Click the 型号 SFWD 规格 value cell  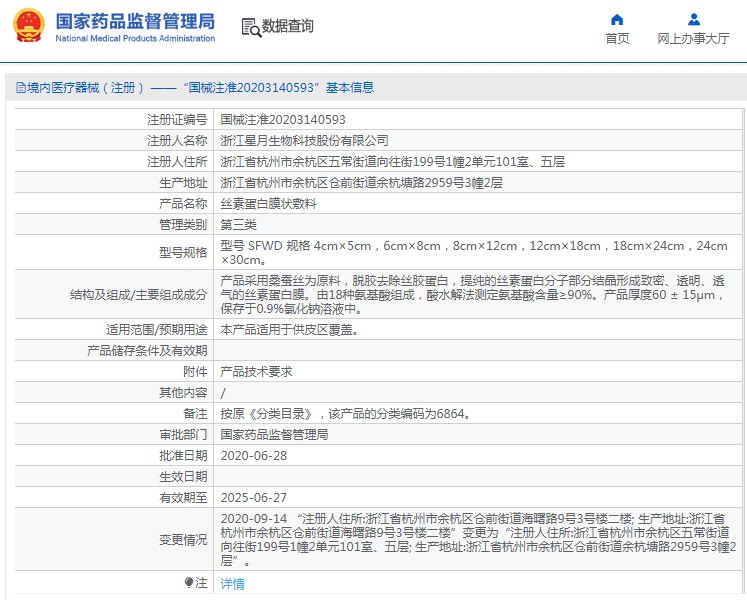[474, 253]
